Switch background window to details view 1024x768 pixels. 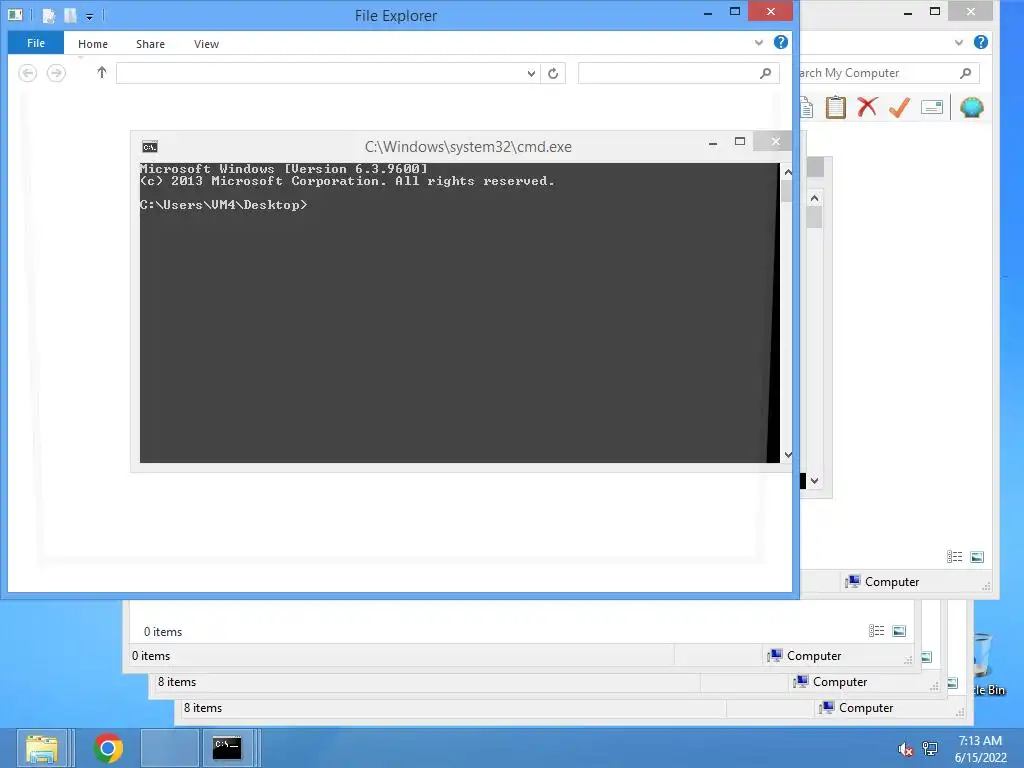pyautogui.click(x=954, y=557)
